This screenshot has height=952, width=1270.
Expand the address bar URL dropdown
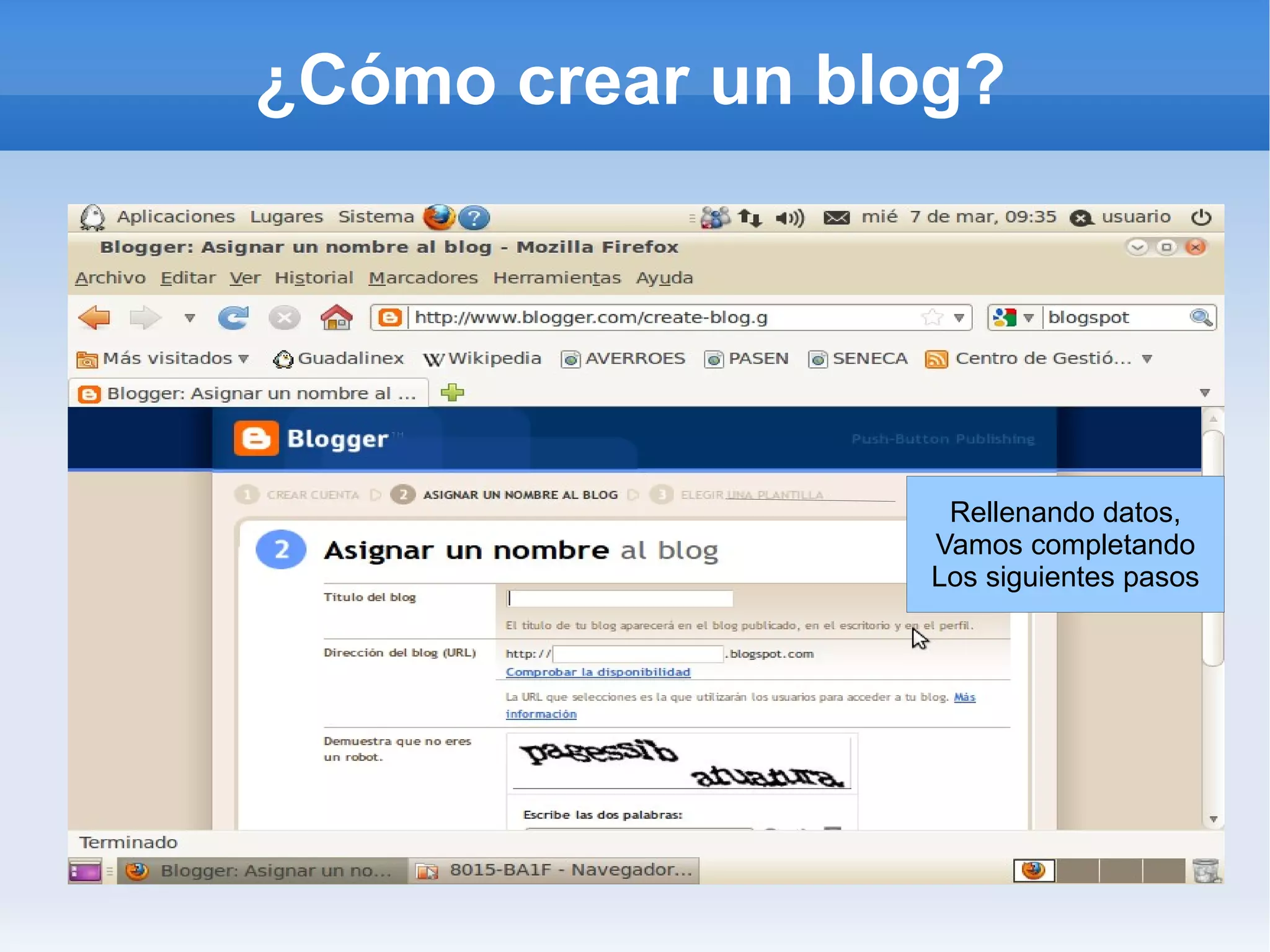[x=959, y=318]
